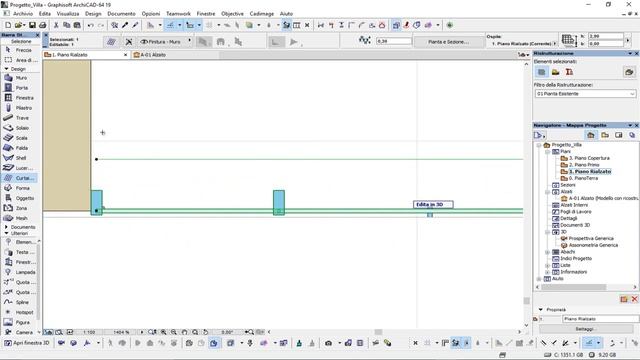
Task: Open the Finitura - Muro dropdown
Action: coord(165,42)
